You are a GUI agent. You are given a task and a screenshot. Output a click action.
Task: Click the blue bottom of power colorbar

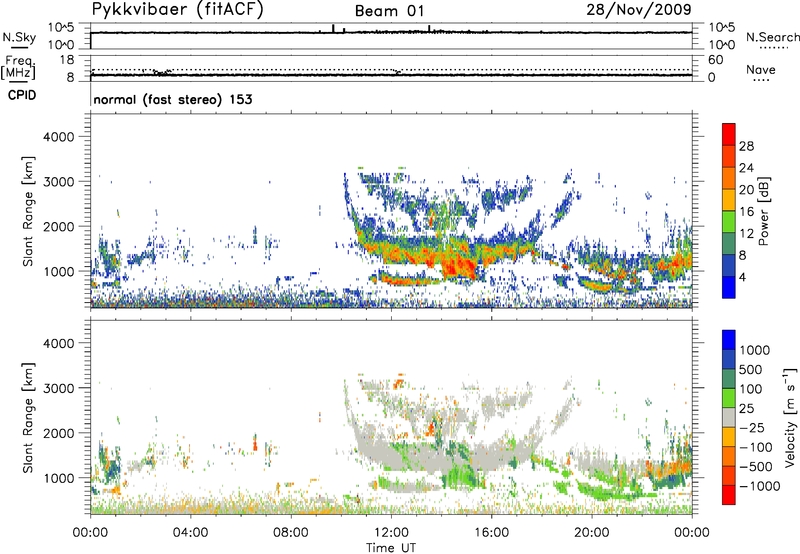729,287
